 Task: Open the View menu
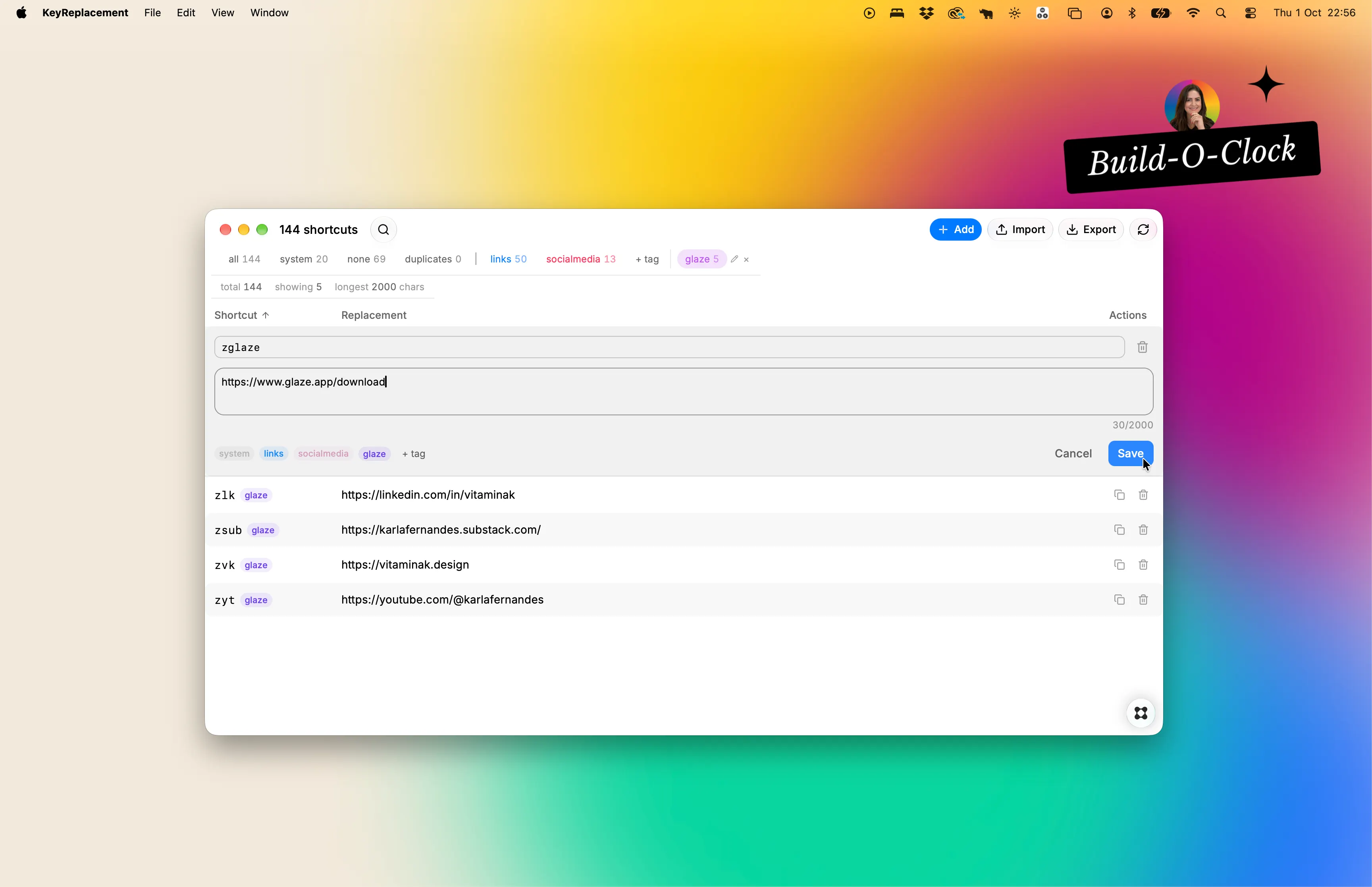coord(222,13)
